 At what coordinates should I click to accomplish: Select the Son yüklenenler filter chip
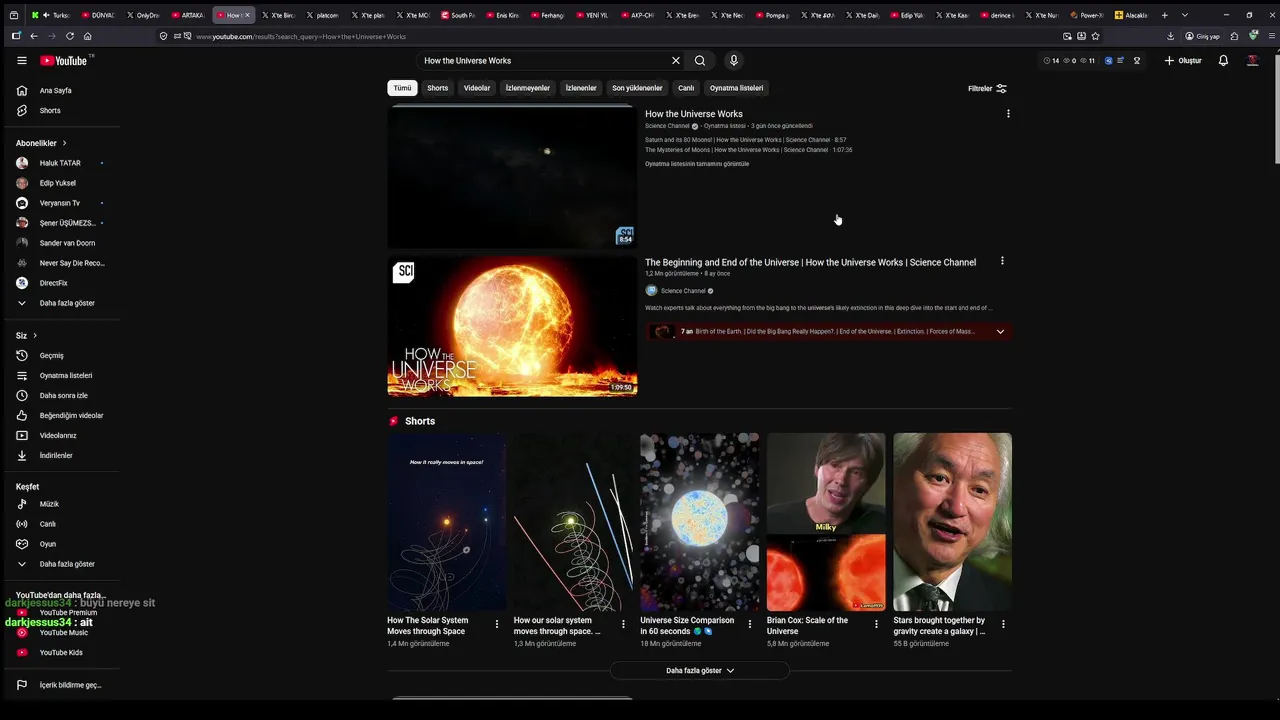click(637, 88)
